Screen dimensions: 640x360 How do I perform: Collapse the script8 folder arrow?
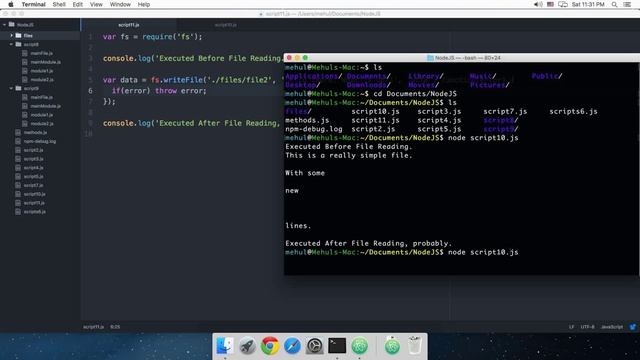[11, 44]
